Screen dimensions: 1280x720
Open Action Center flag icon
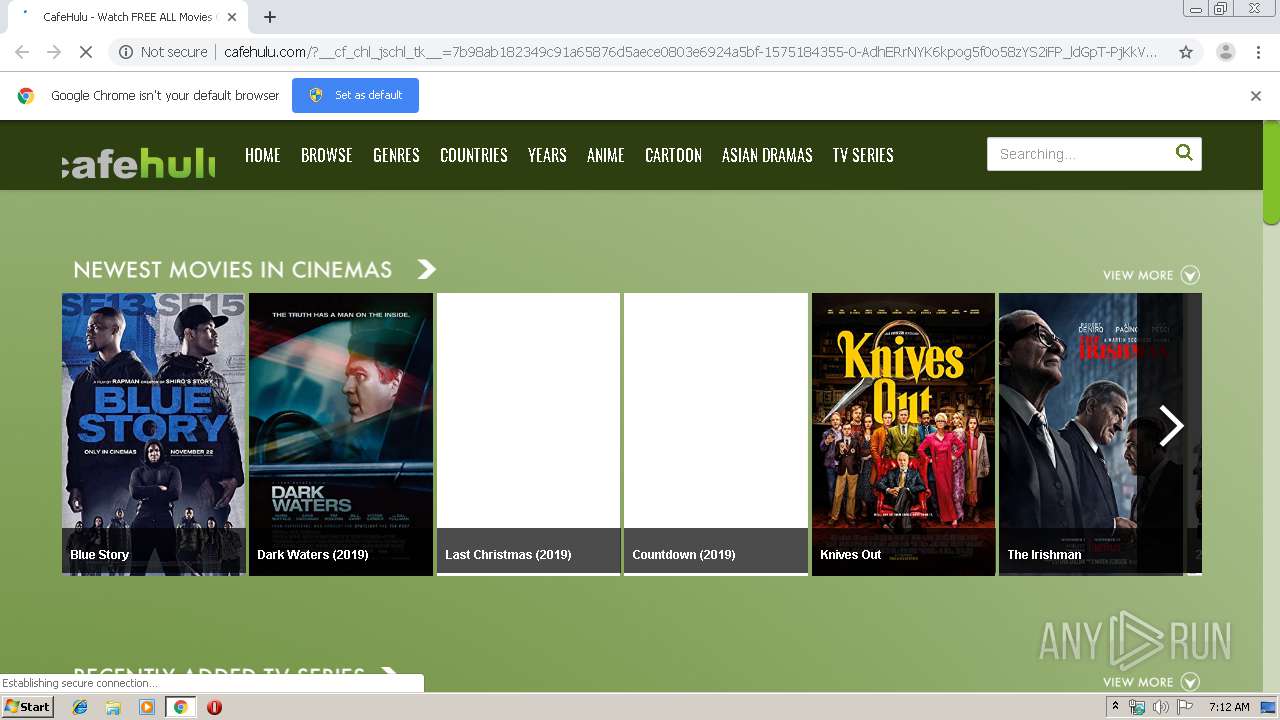[x=1185, y=707]
